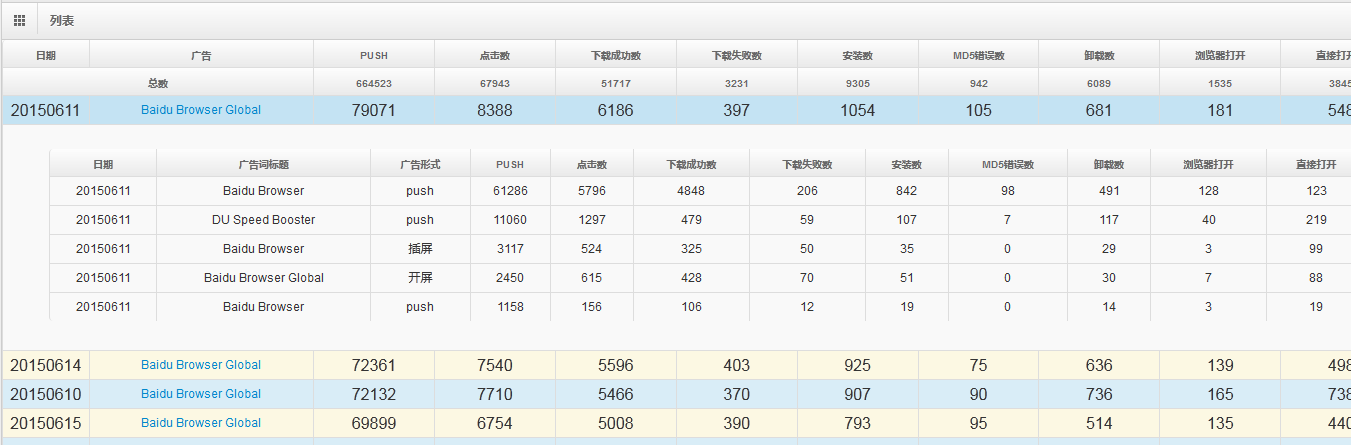Click the outer 安装数 column header
Image resolution: width=1351 pixels, height=445 pixels.
(858, 56)
